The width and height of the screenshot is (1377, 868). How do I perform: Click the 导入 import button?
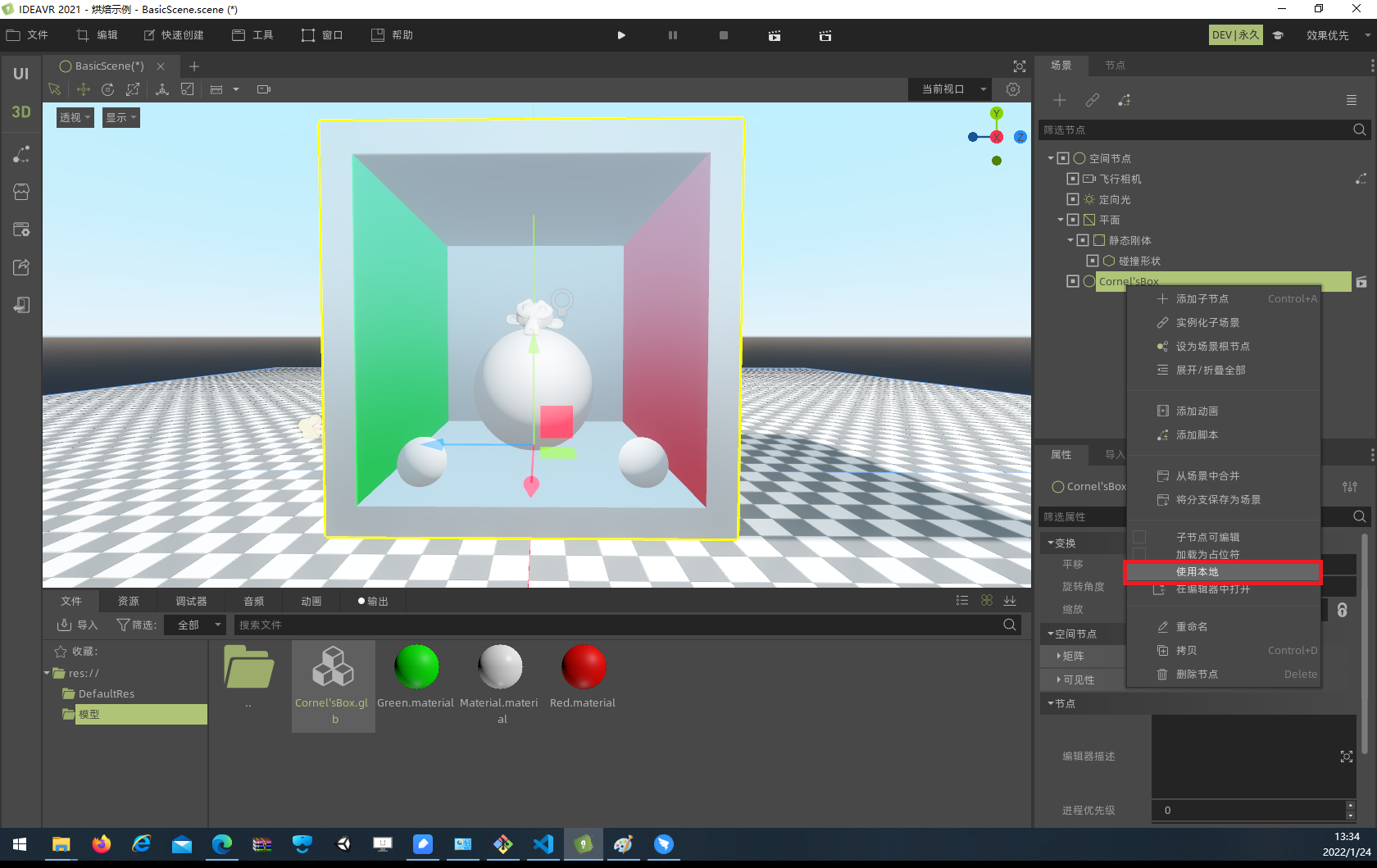[77, 625]
